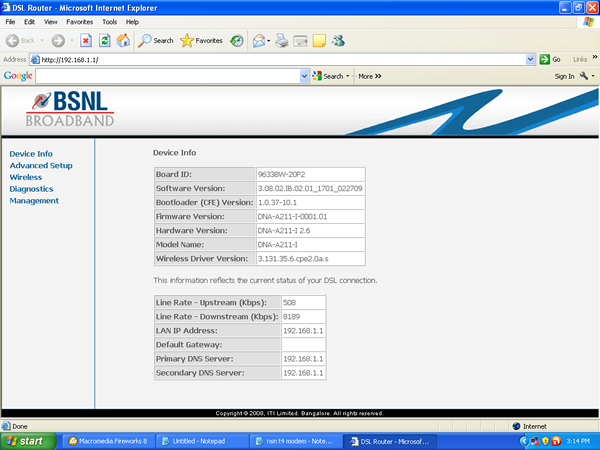The height and width of the screenshot is (450, 600).
Task: Click the yellow Discuss note icon
Action: [319, 41]
